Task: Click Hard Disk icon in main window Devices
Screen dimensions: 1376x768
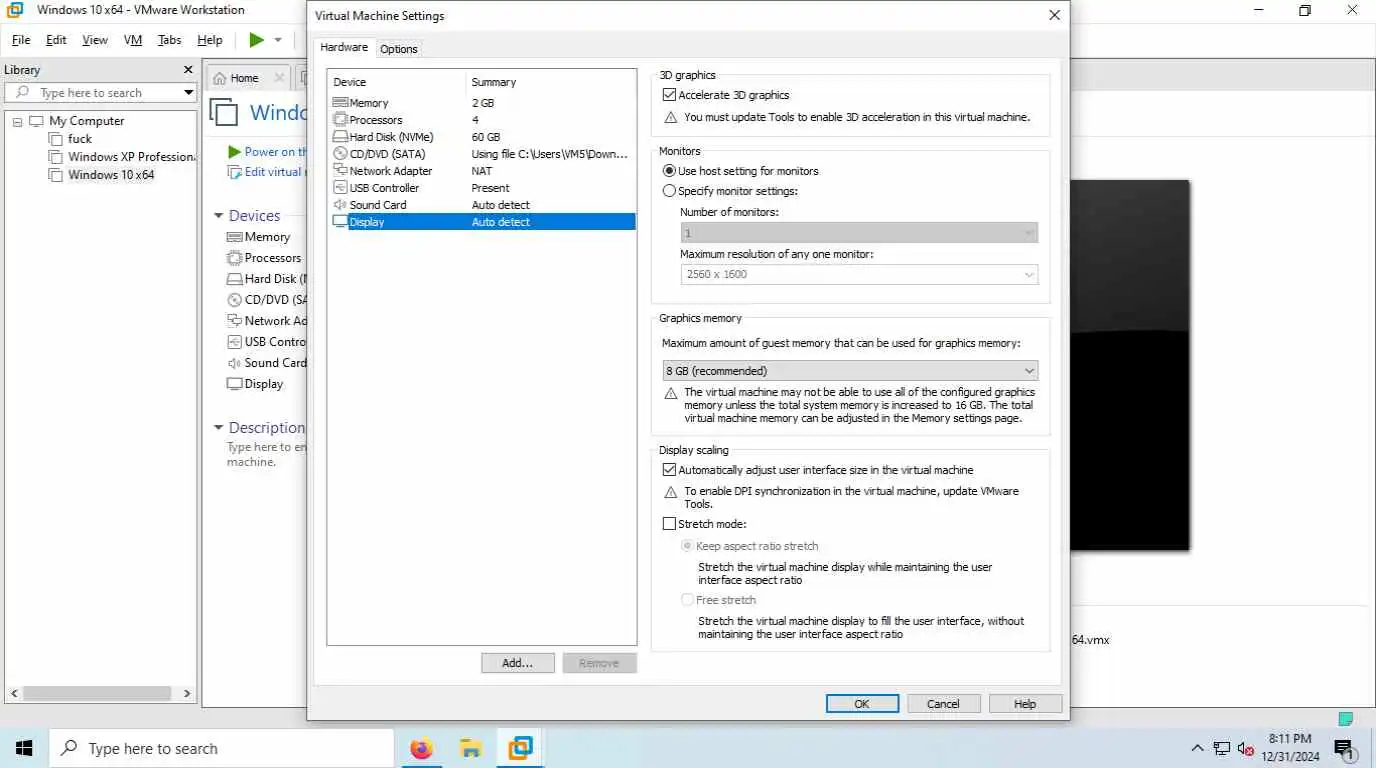Action: pyautogui.click(x=235, y=279)
